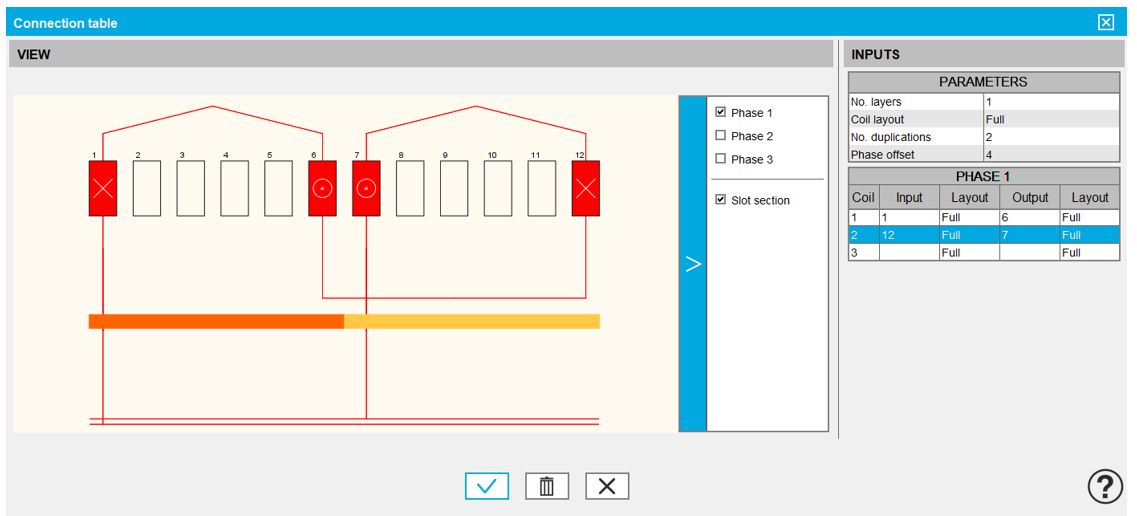Select red crossed slot 1 in diagram
The image size is (1137, 516).
(103, 188)
